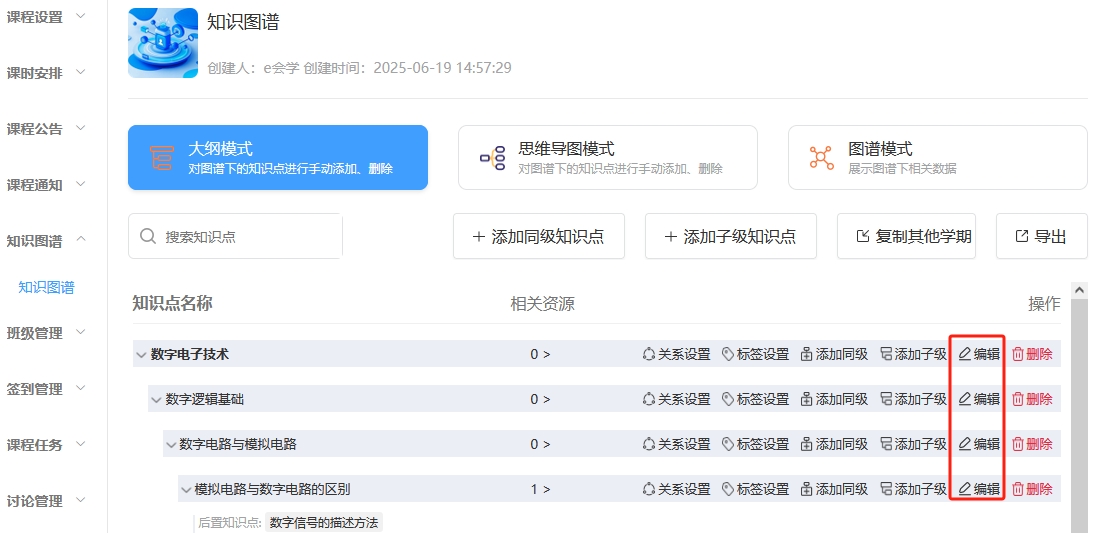Click 添加同级 icon in 数字电子技术 row
The width and height of the screenshot is (1093, 533).
807,354
